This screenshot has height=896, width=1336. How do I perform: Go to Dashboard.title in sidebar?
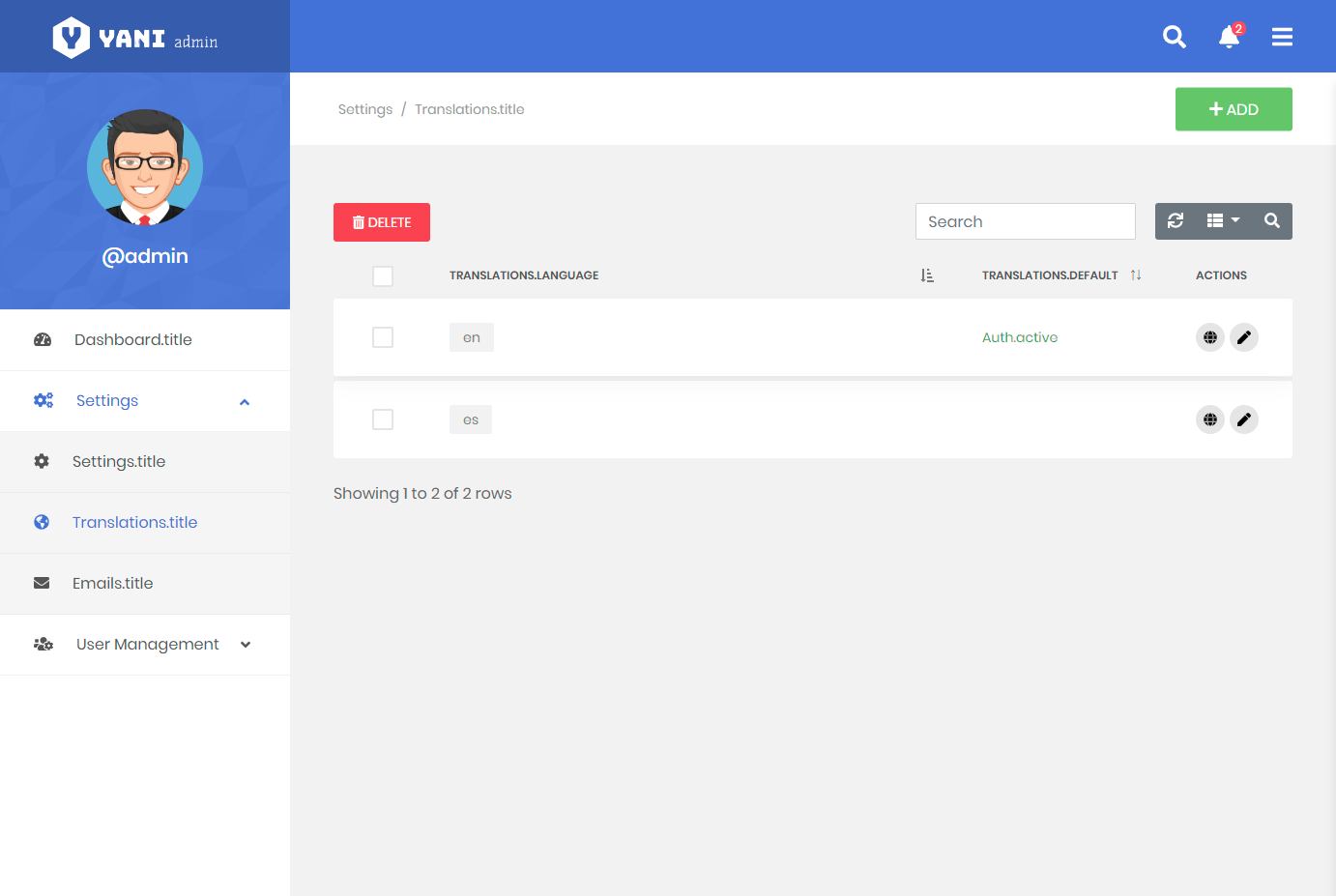tap(133, 340)
